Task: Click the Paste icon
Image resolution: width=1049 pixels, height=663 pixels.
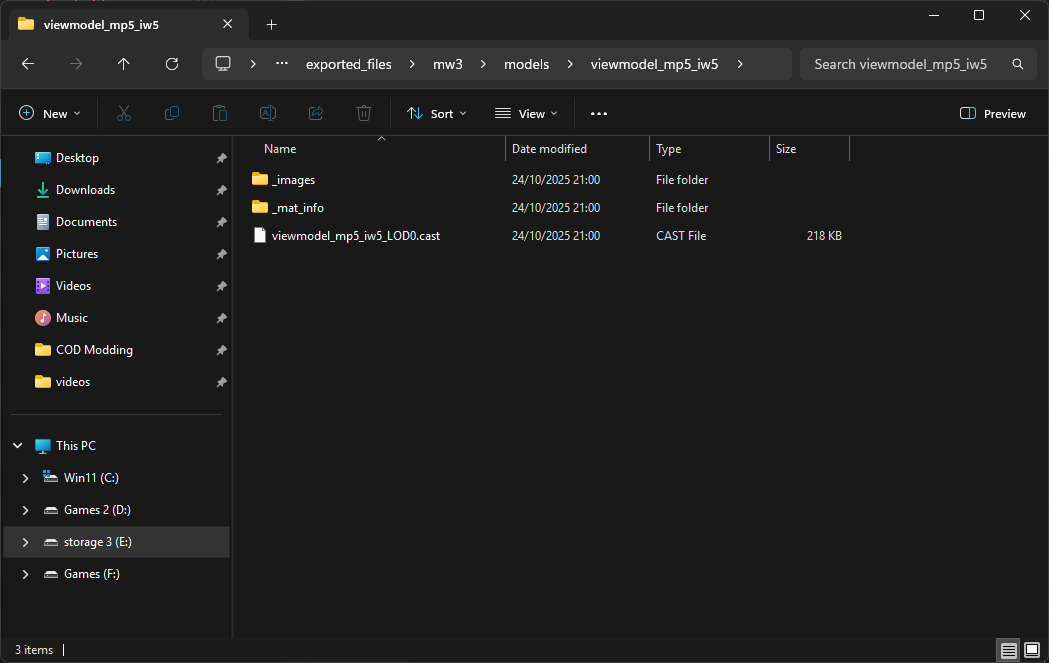Action: point(219,113)
